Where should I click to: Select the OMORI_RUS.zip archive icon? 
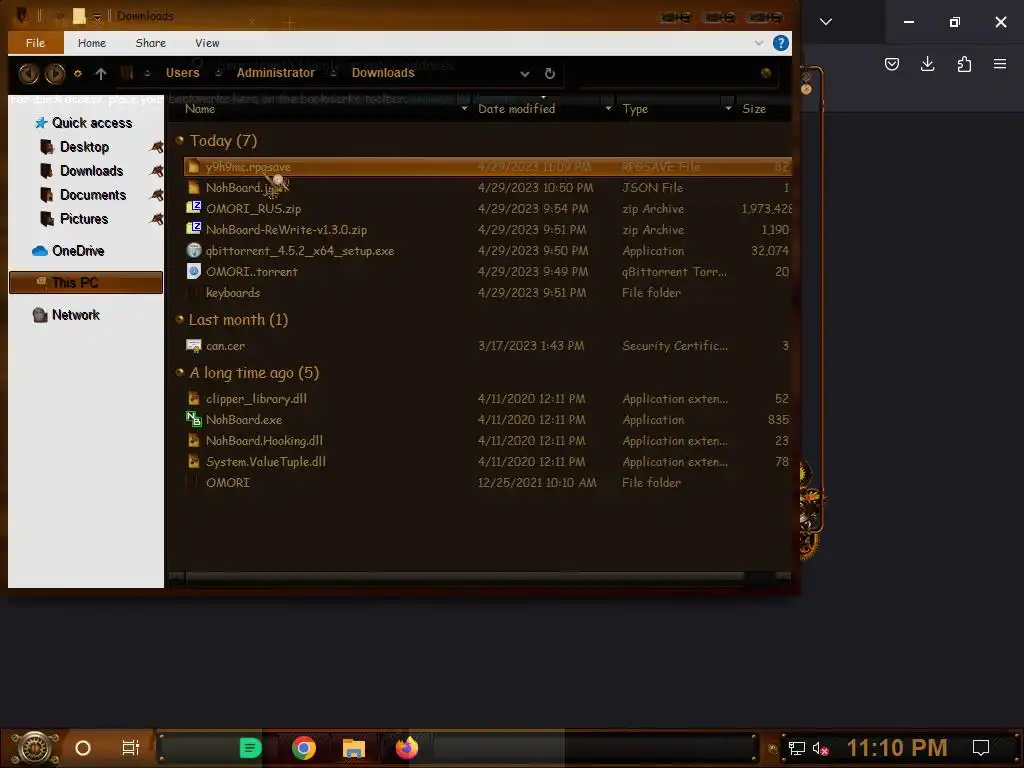[193, 208]
